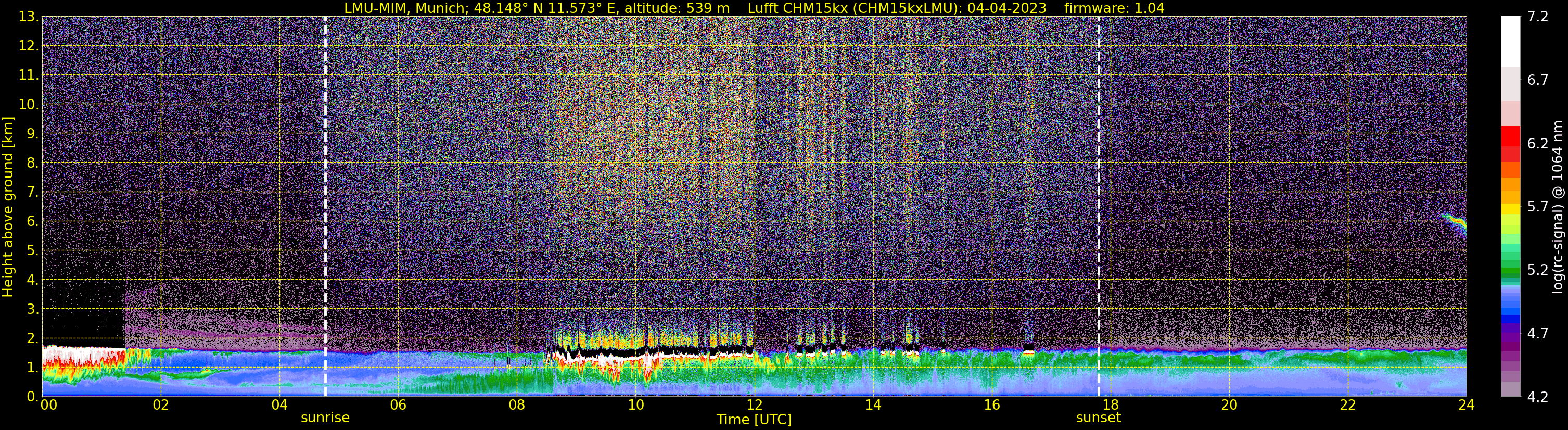
Task: Click the '9.' height tick label
Action: 32,133
